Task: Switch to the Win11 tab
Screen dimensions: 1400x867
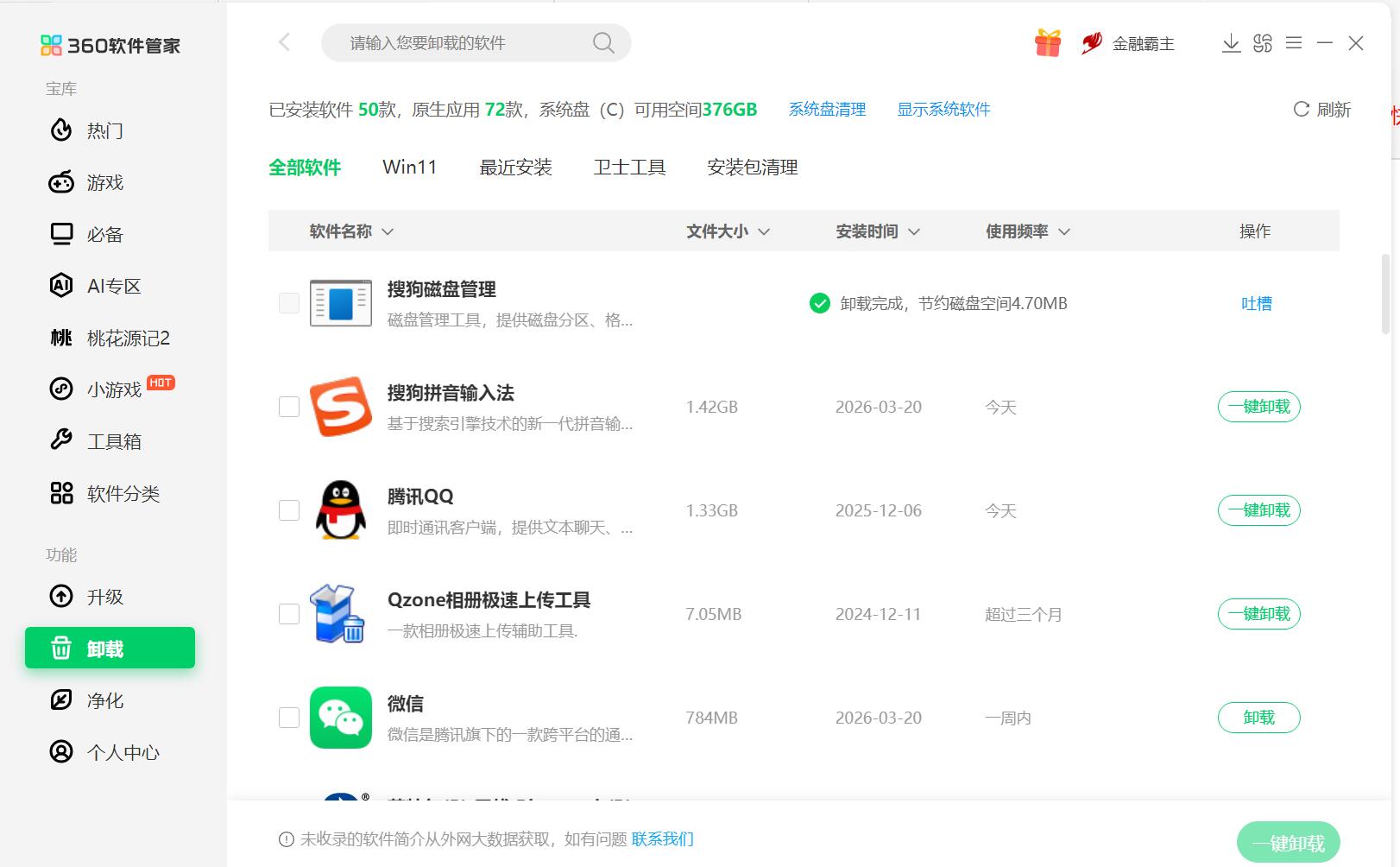Action: coord(410,168)
